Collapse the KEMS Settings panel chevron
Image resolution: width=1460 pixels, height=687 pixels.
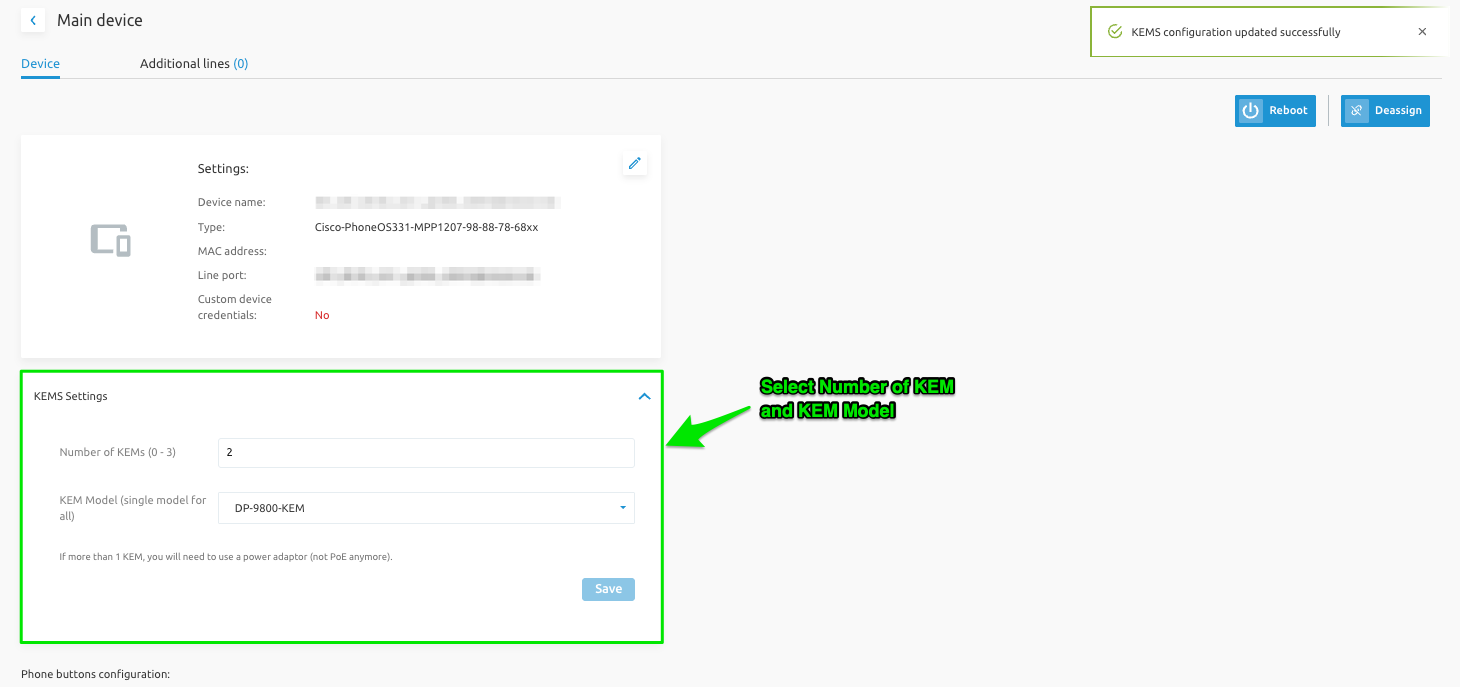tap(644, 396)
